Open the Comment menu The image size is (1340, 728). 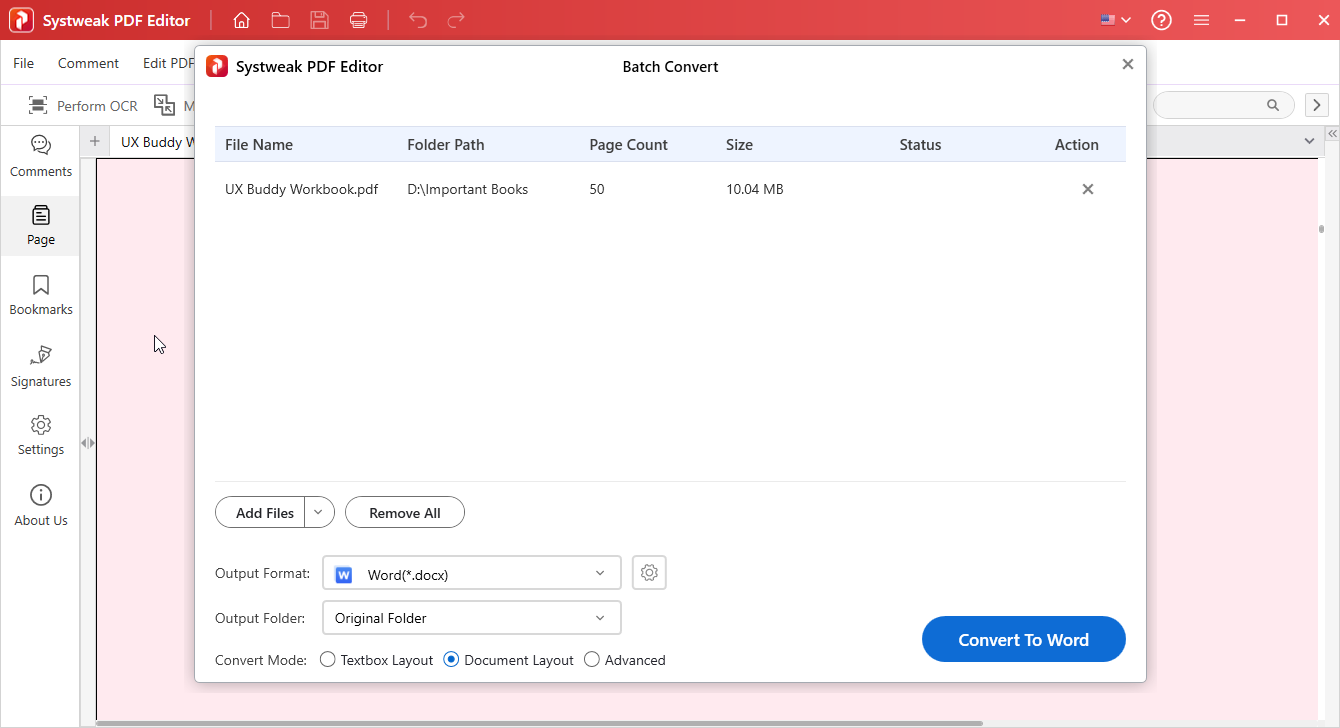[88, 62]
